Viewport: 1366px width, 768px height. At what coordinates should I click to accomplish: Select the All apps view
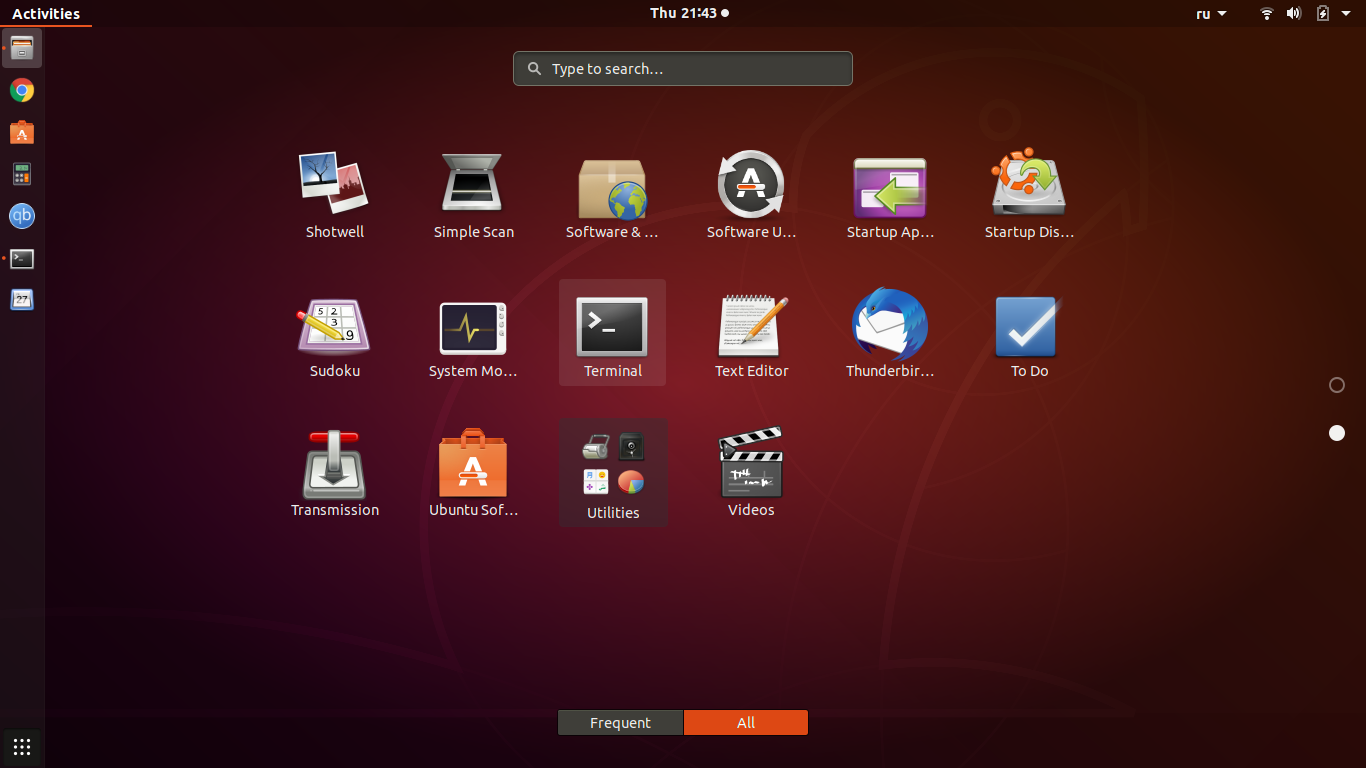746,723
